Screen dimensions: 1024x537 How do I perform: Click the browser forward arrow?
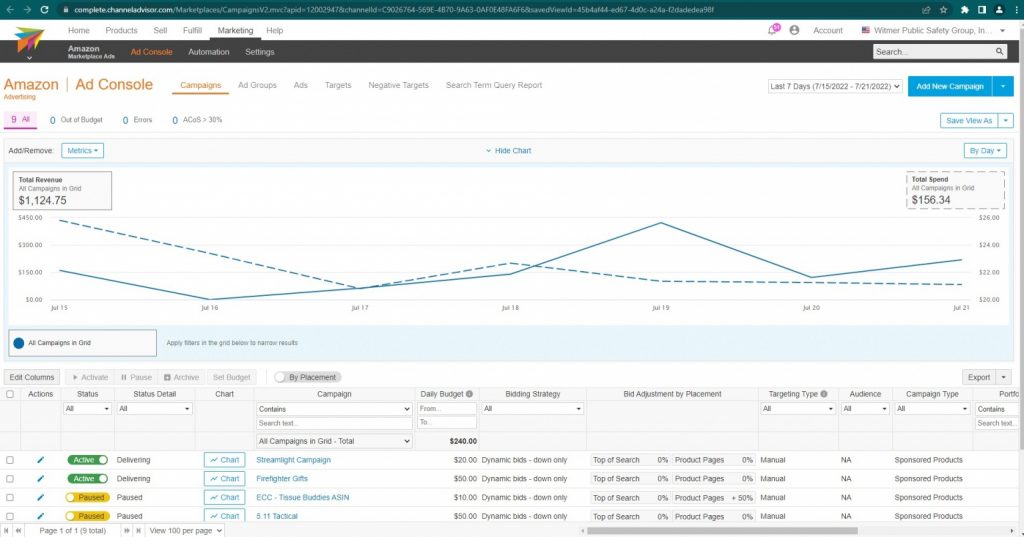pyautogui.click(x=27, y=10)
